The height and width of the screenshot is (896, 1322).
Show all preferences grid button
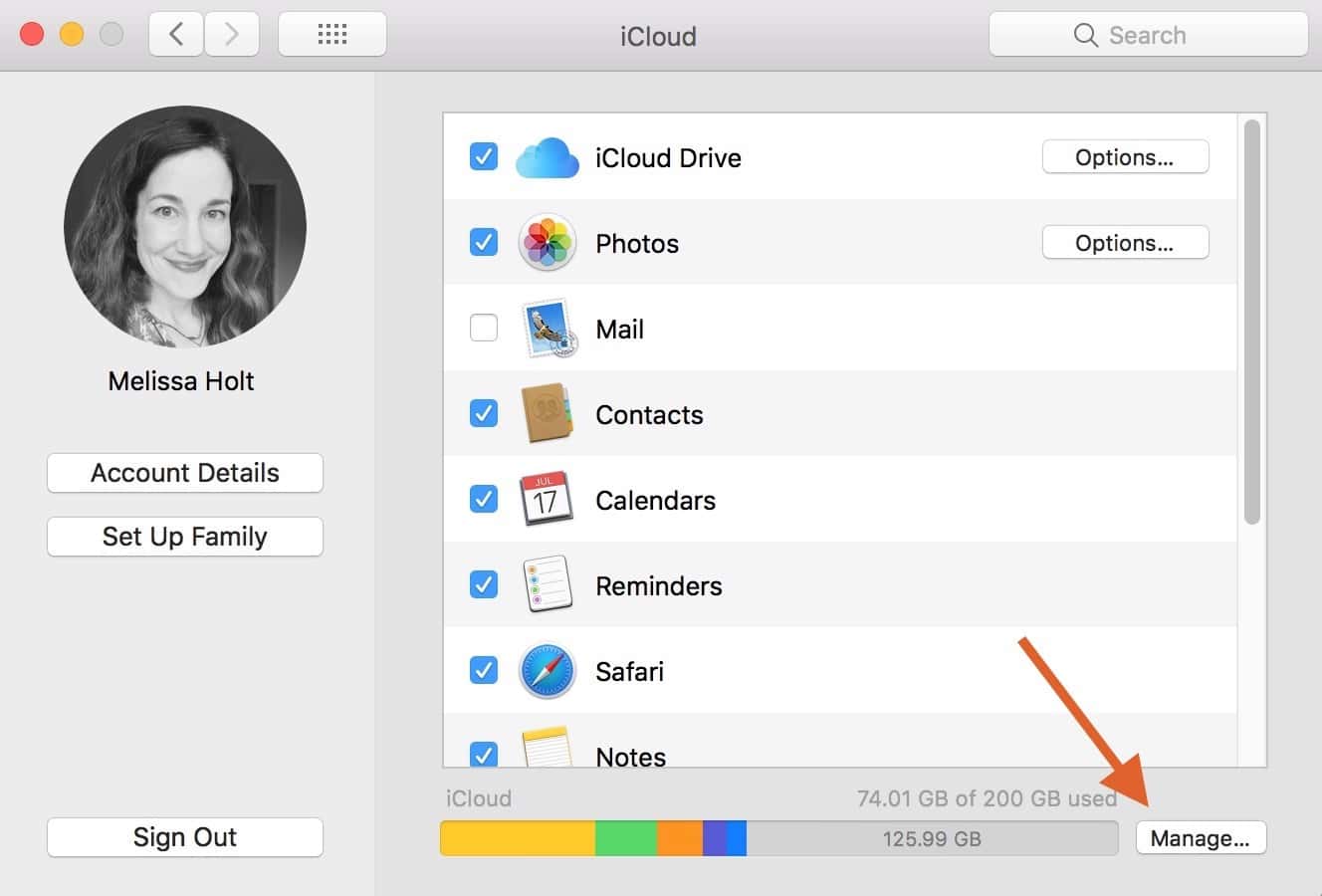click(331, 35)
